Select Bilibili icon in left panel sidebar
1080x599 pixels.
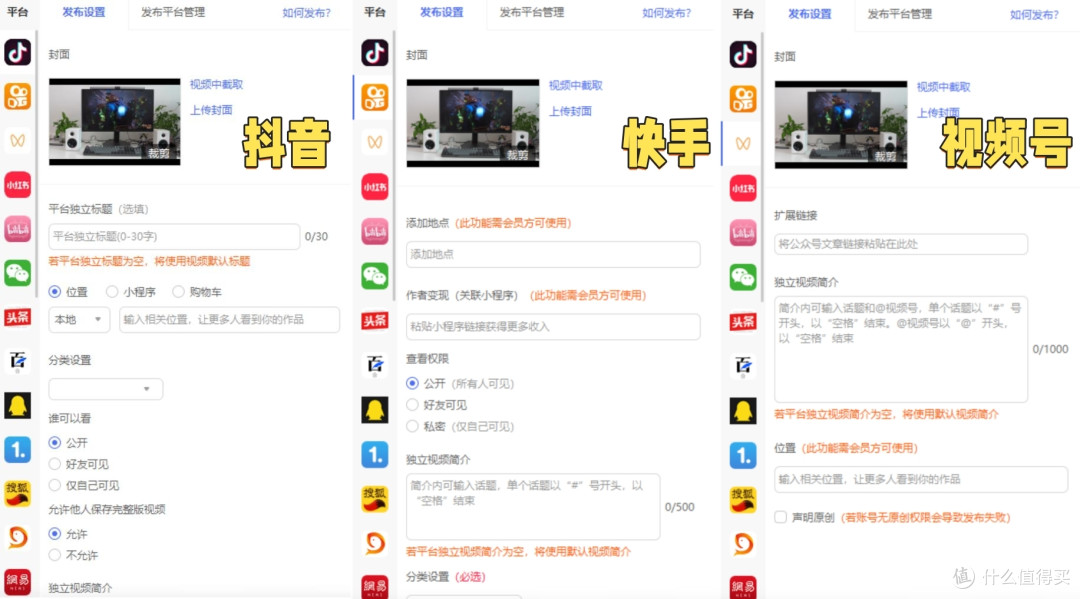point(18,229)
